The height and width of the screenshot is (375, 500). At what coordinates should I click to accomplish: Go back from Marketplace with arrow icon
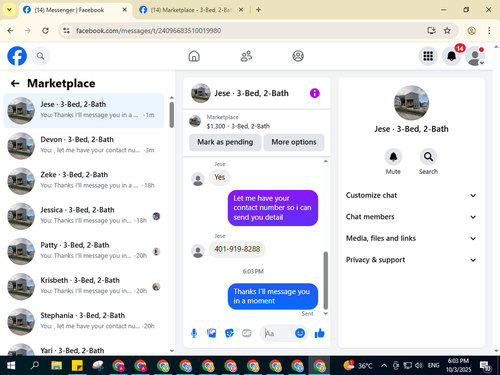tap(15, 83)
